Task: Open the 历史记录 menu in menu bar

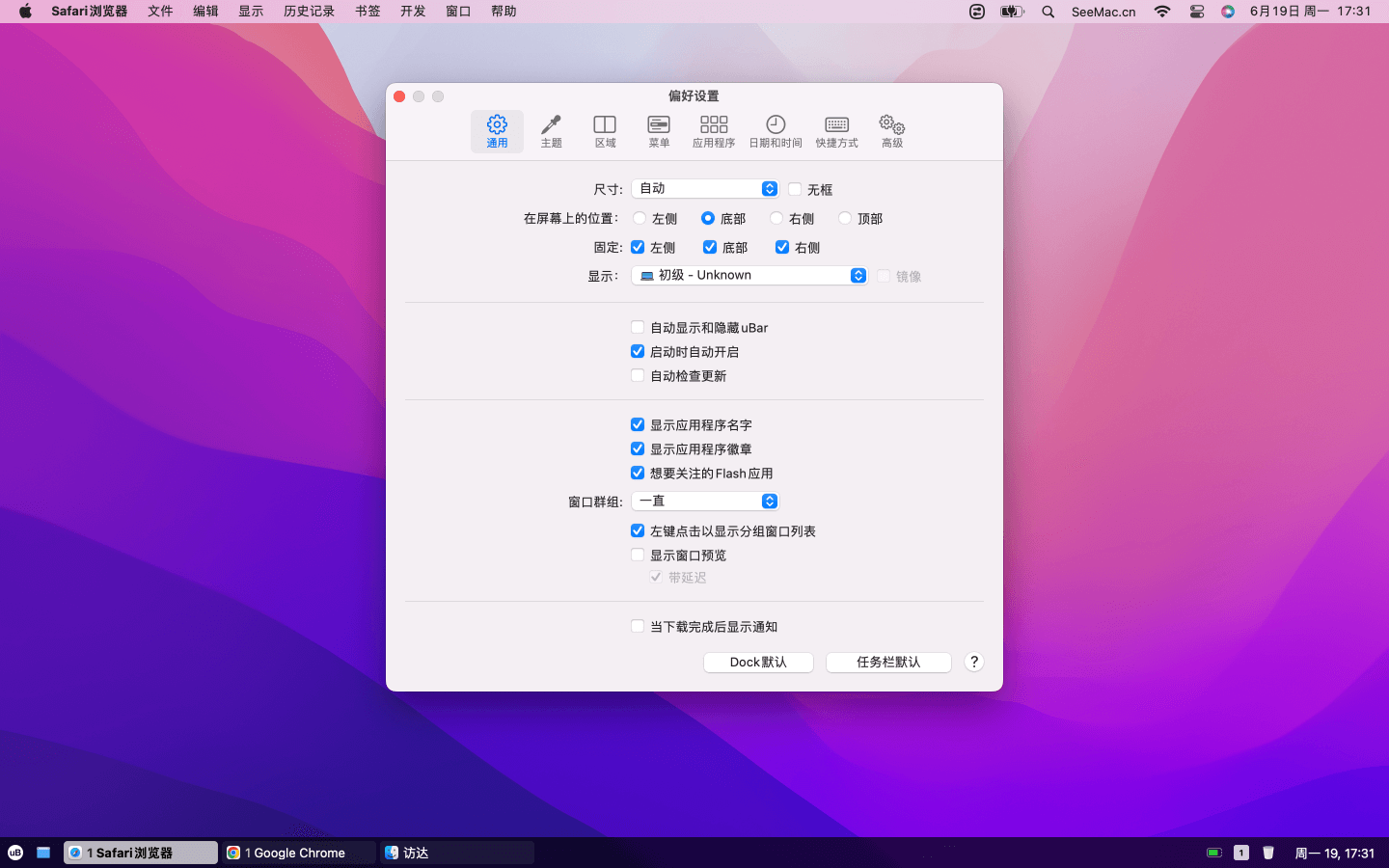Action: (x=309, y=12)
